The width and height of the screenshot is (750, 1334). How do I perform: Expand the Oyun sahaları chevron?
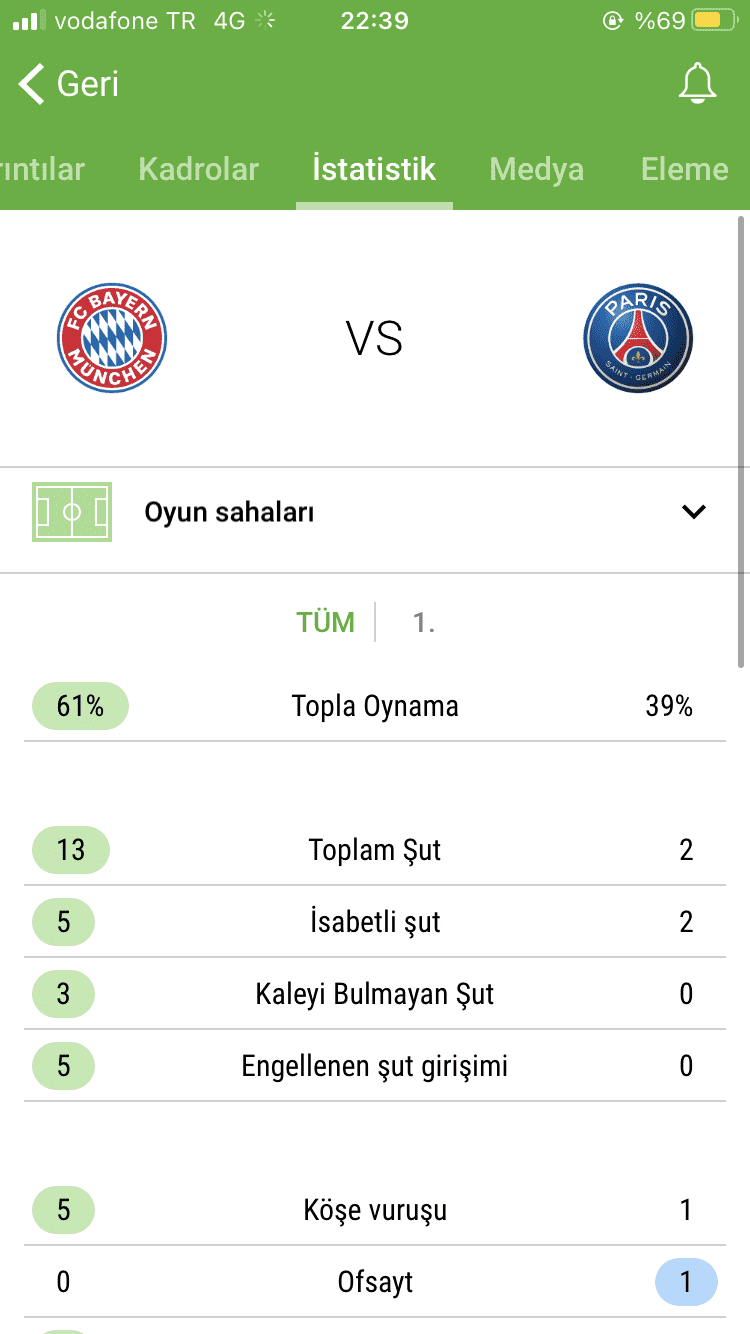pos(693,512)
